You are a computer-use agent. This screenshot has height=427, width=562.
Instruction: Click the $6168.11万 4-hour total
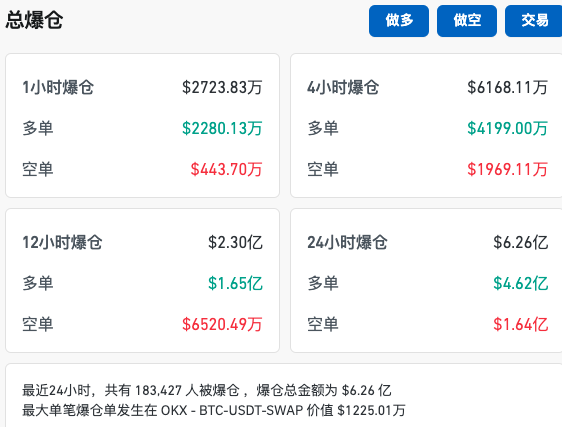coord(508,87)
